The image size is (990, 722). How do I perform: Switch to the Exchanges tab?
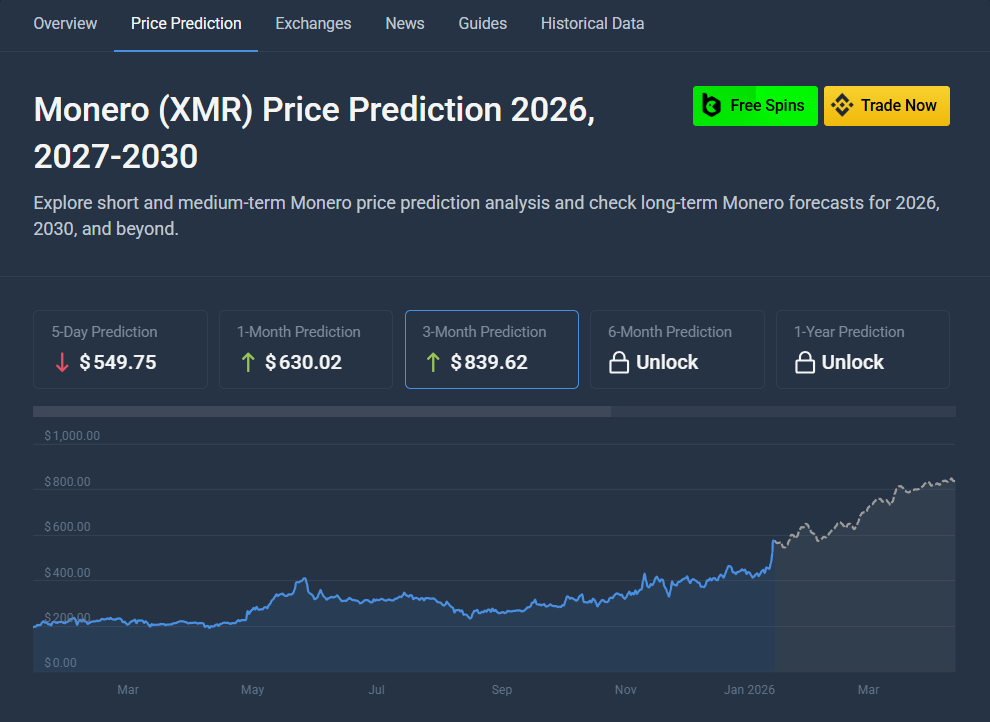click(313, 23)
